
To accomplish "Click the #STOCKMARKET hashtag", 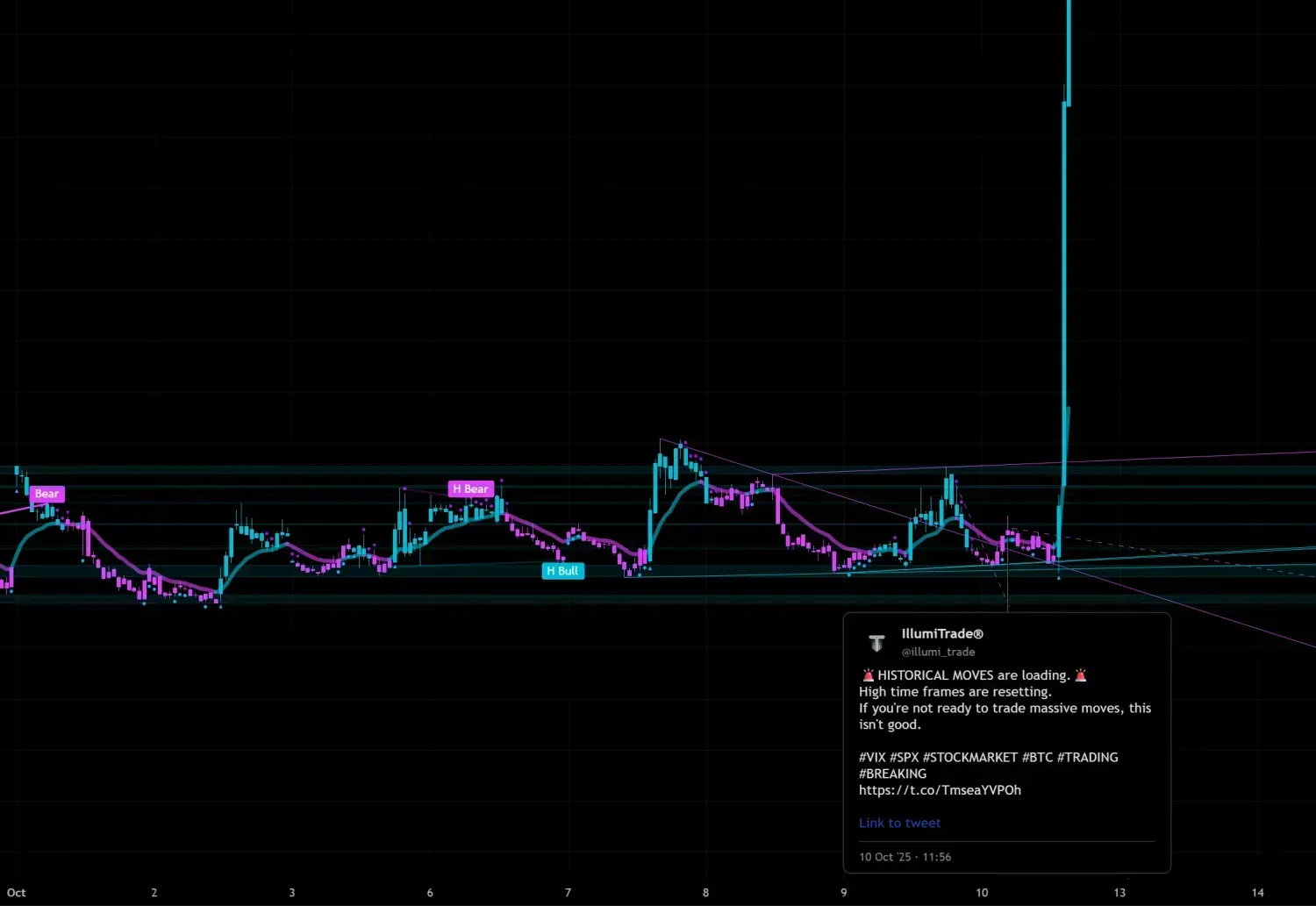I will click(970, 757).
